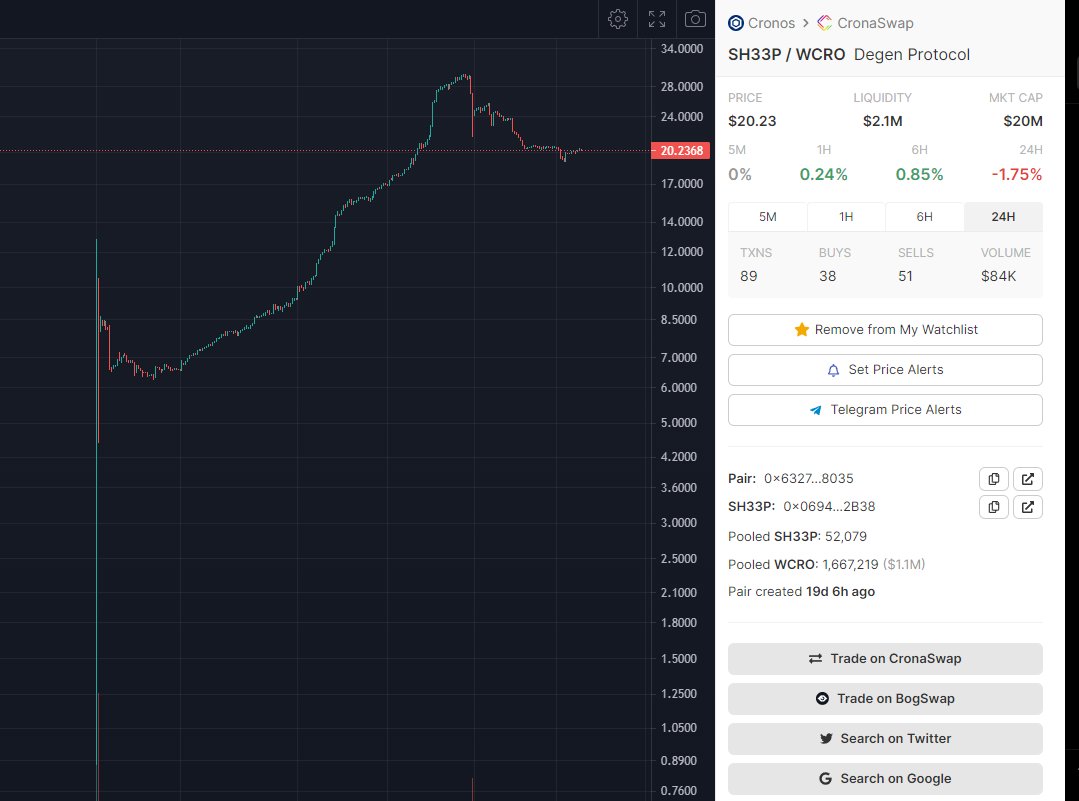Click the 20.2368 current price label
The image size is (1079, 801).
click(x=681, y=151)
